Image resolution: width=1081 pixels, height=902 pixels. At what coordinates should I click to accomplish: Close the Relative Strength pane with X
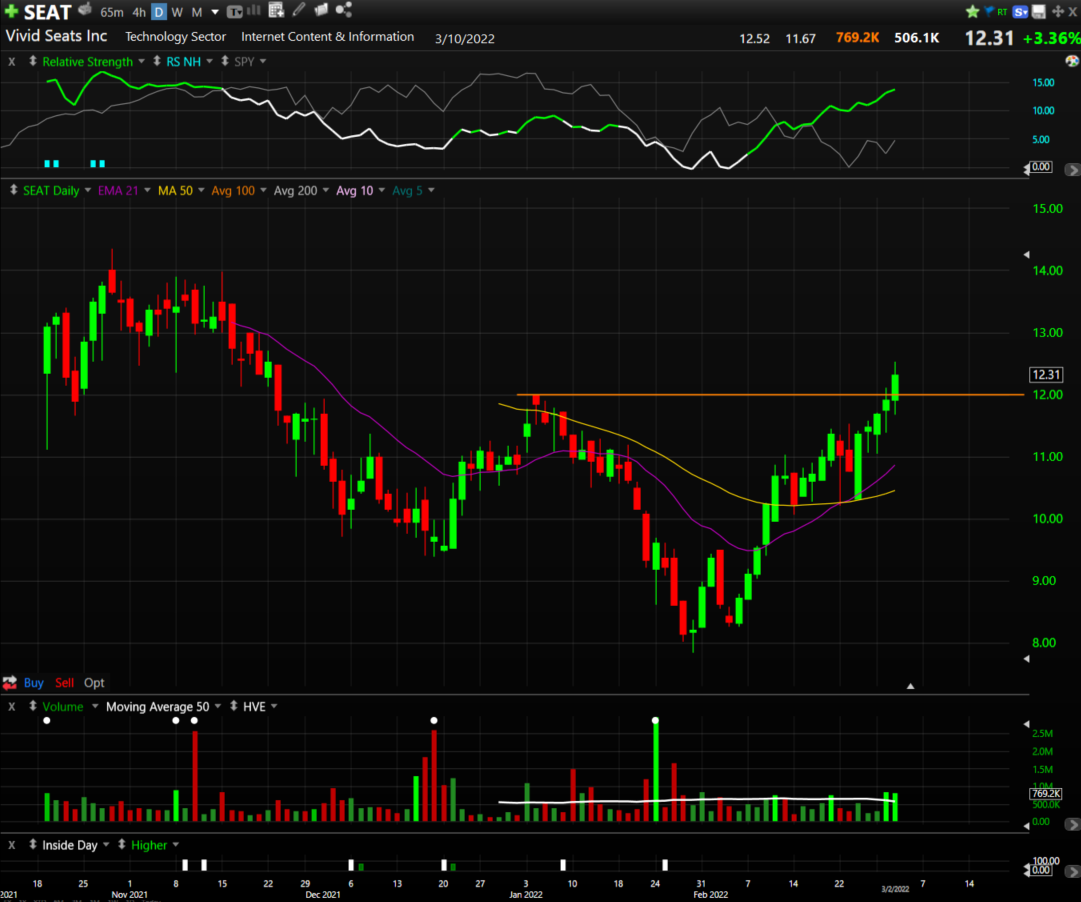coord(12,61)
